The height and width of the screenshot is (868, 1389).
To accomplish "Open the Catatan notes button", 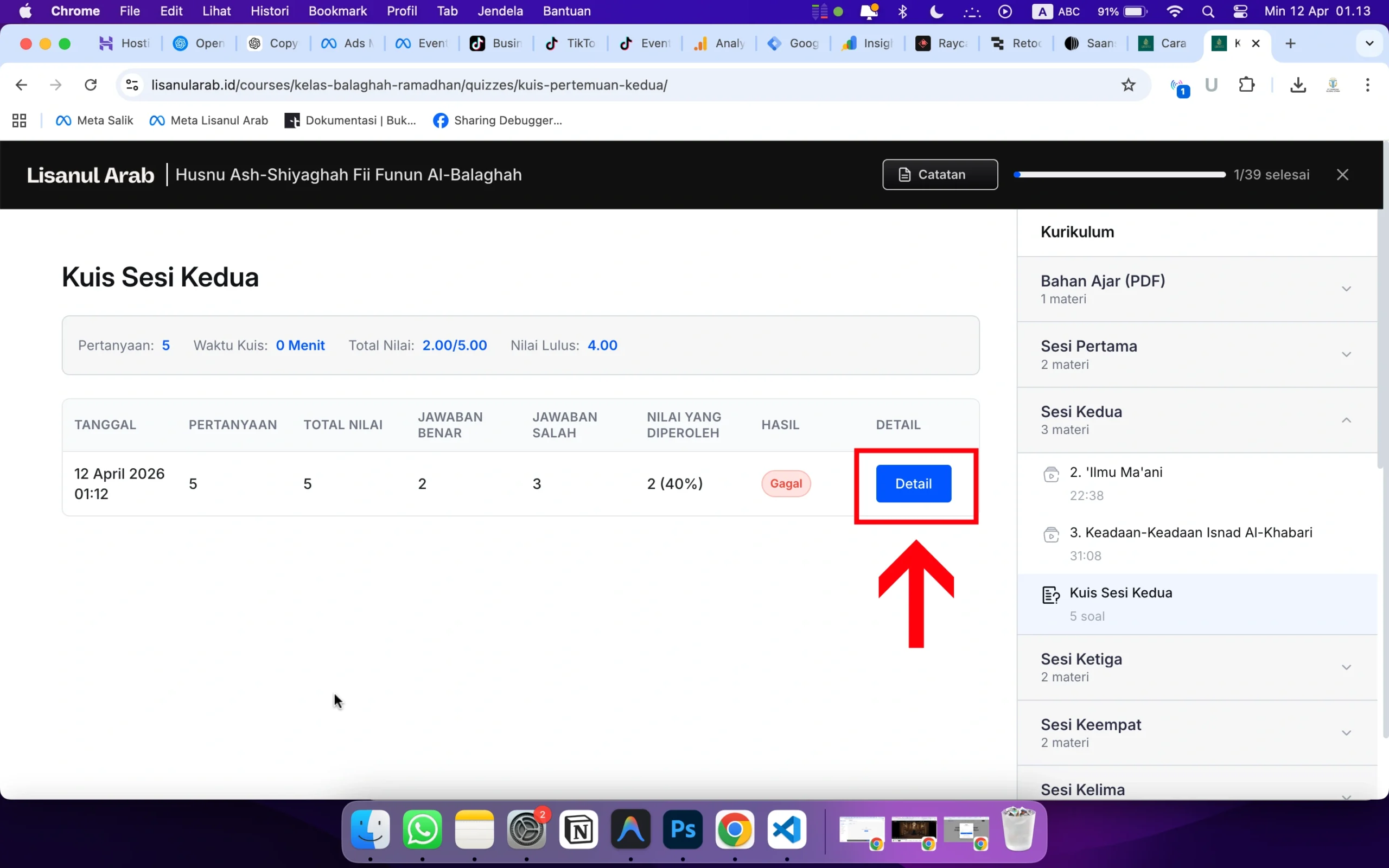I will pos(940,175).
